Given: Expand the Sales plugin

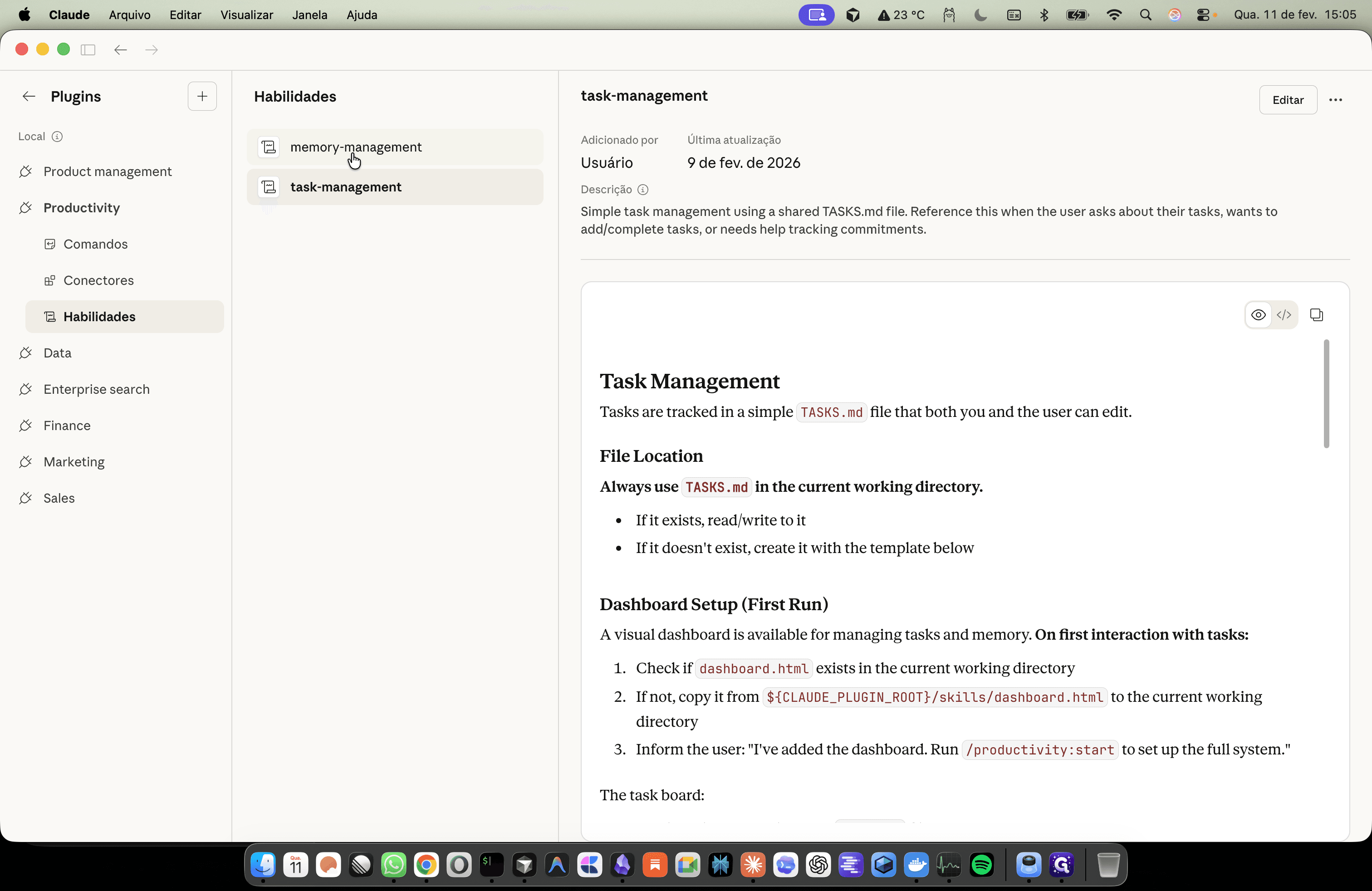Looking at the screenshot, I should coord(59,498).
